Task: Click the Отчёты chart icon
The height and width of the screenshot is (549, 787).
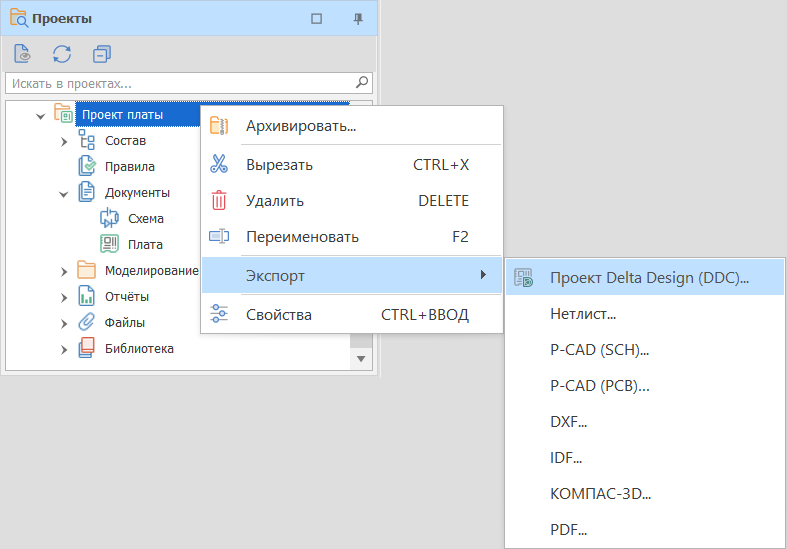Action: click(x=86, y=296)
